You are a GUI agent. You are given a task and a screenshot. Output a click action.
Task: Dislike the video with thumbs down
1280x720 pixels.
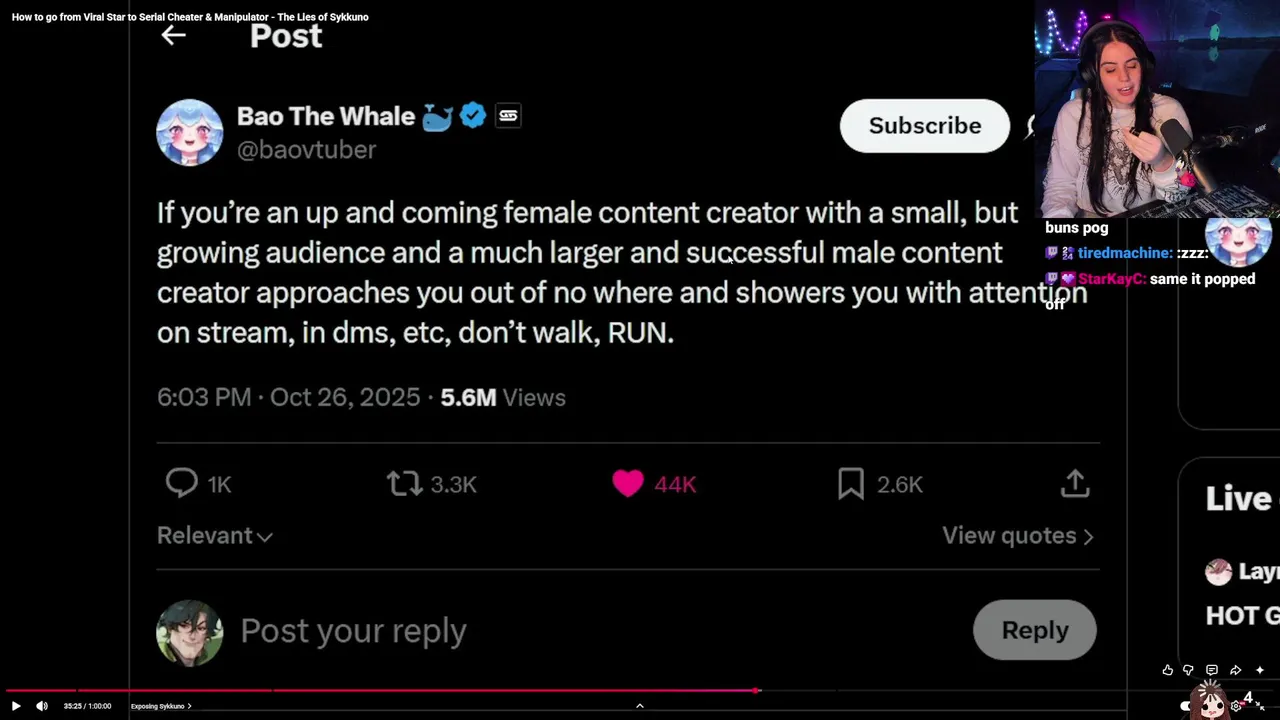pyautogui.click(x=1189, y=670)
